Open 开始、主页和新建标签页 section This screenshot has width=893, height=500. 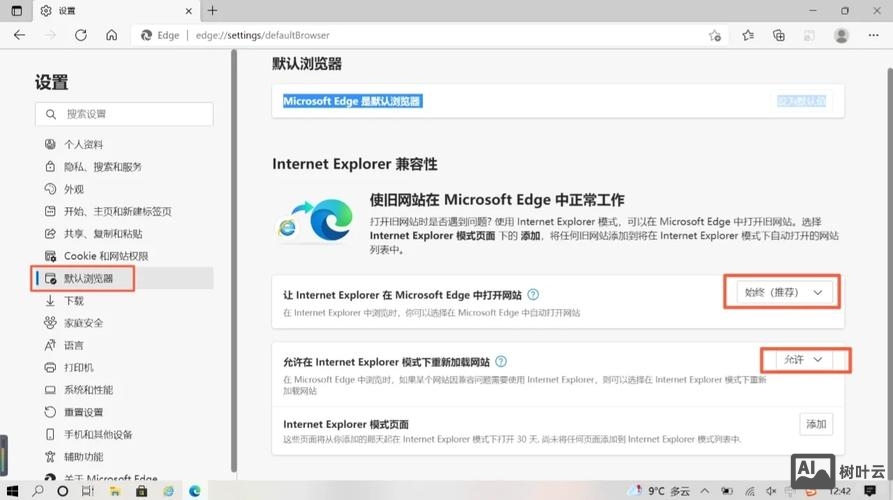117,211
